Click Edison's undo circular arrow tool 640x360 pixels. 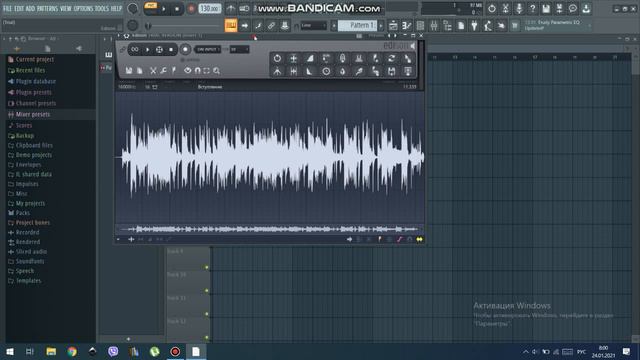277,58
